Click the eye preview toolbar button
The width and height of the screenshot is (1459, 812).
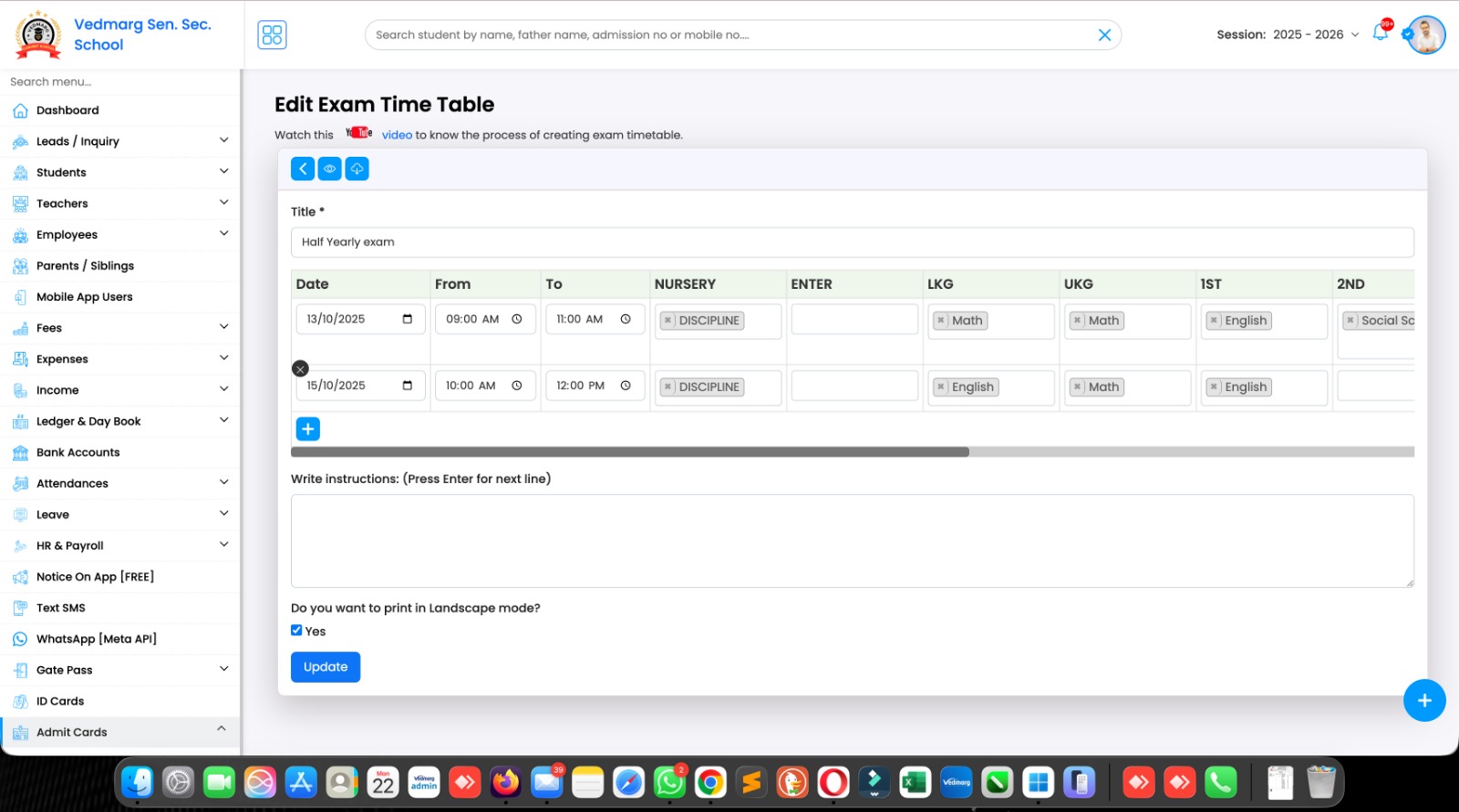pyautogui.click(x=330, y=169)
